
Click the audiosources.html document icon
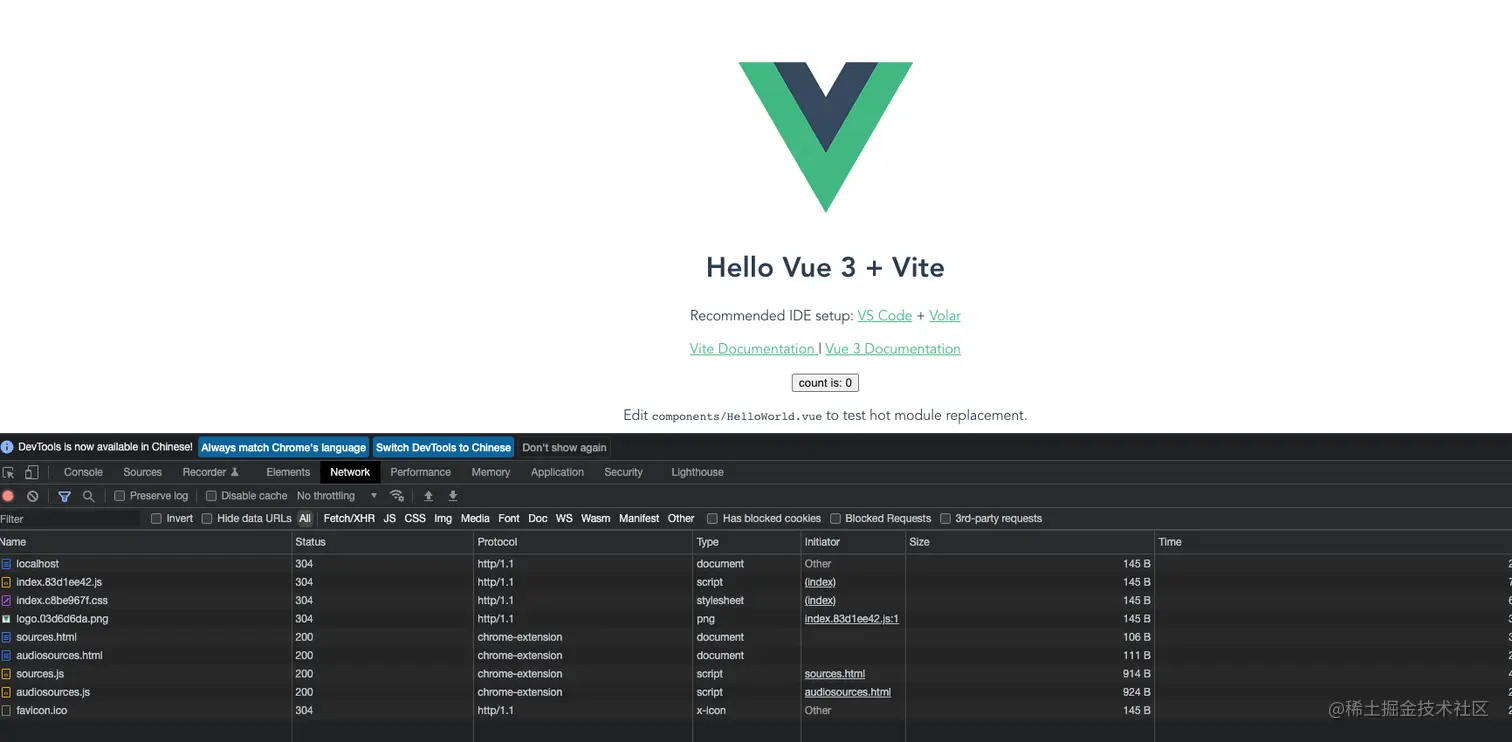pos(6,656)
